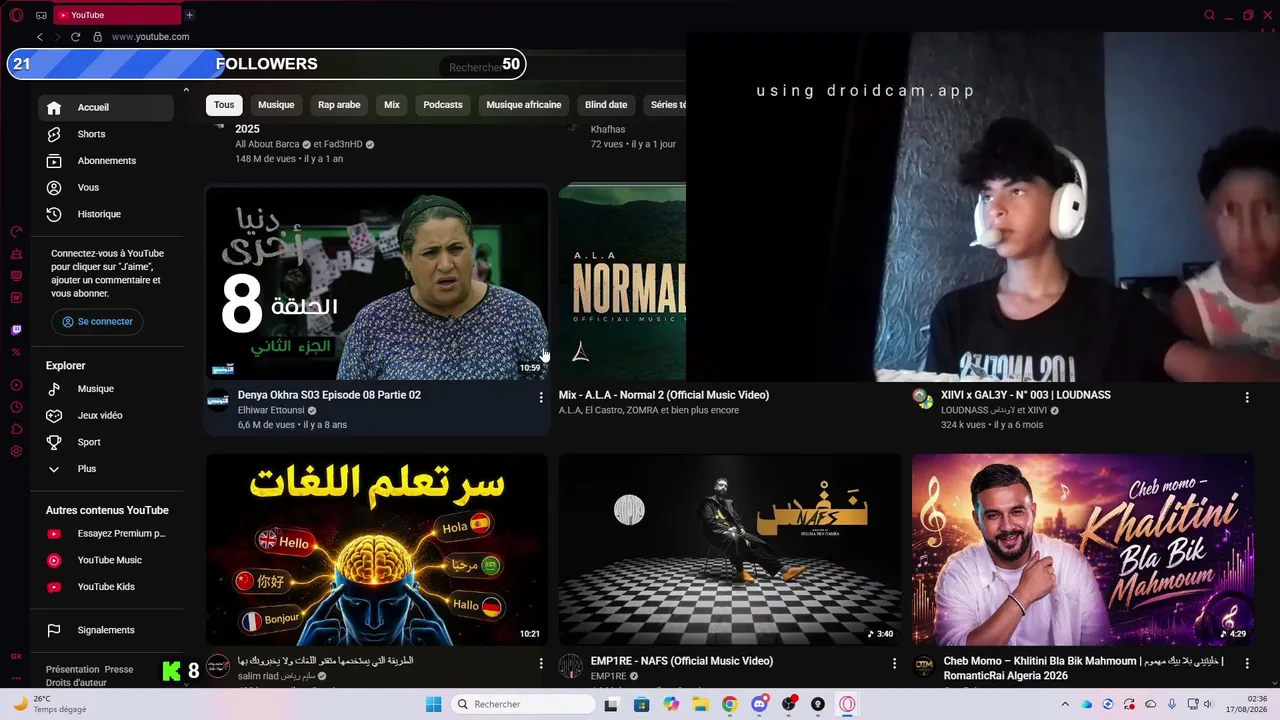The width and height of the screenshot is (1280, 720).
Task: Open XIIVI x GAL3Y N° 003 title
Action: 1026,395
